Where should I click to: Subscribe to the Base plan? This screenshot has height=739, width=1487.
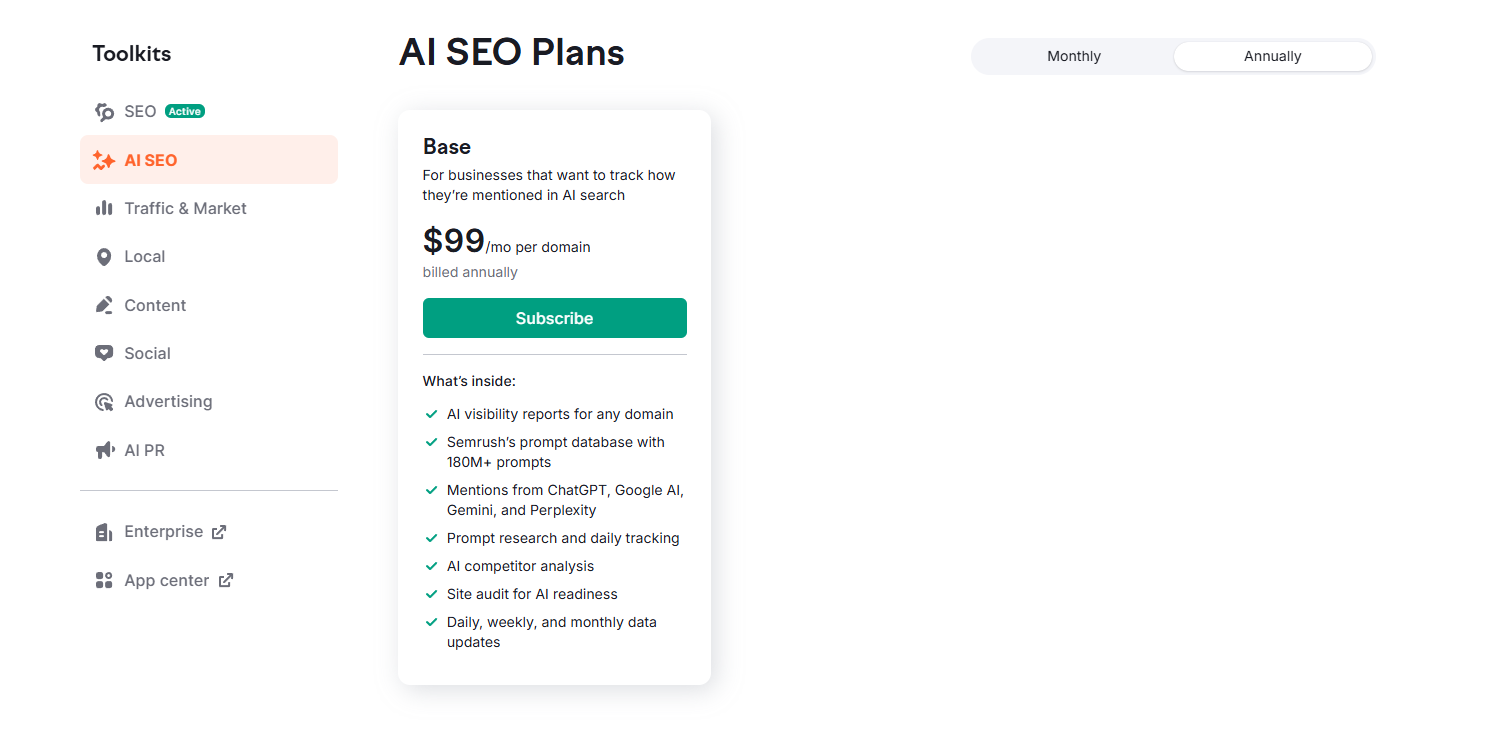[x=554, y=317]
